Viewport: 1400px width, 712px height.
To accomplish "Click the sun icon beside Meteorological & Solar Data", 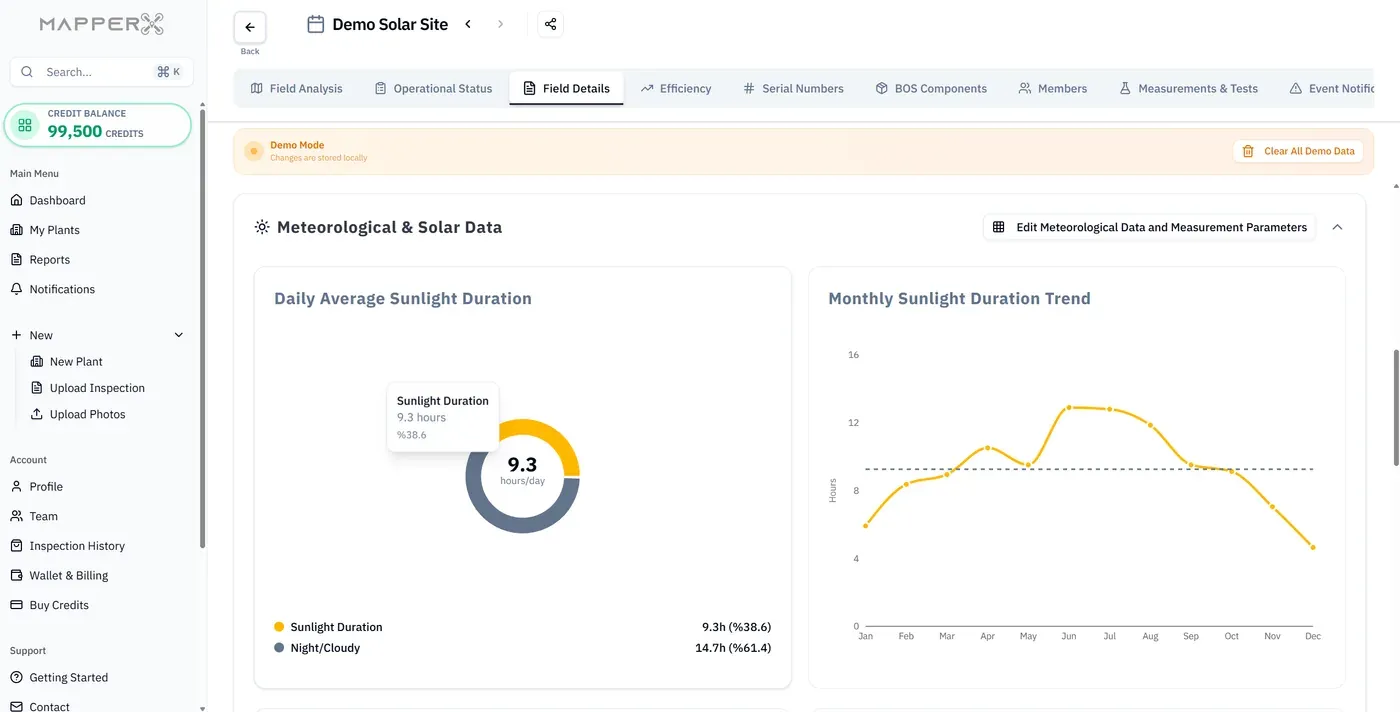I will point(262,227).
